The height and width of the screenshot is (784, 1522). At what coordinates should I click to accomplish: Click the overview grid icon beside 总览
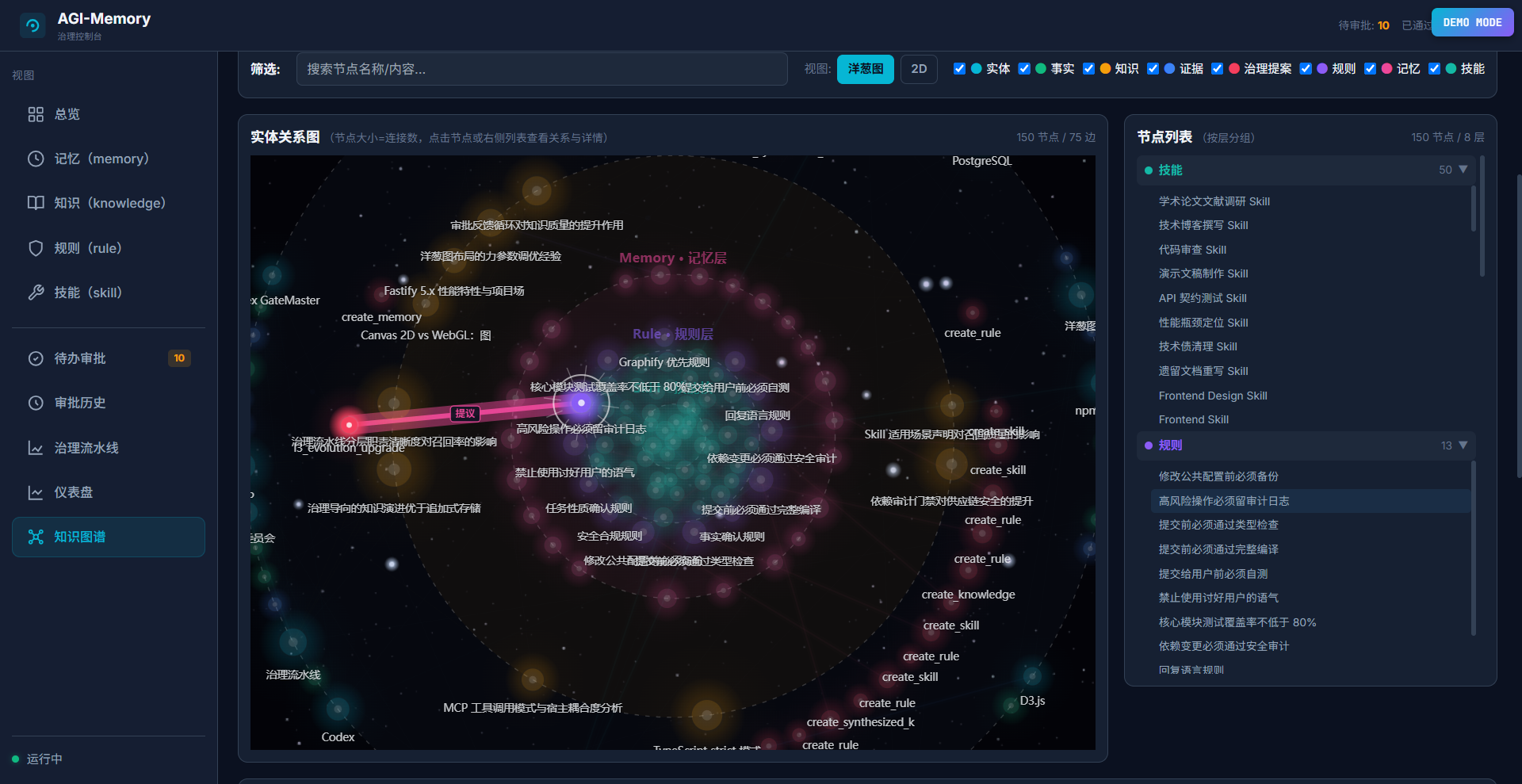(x=36, y=114)
